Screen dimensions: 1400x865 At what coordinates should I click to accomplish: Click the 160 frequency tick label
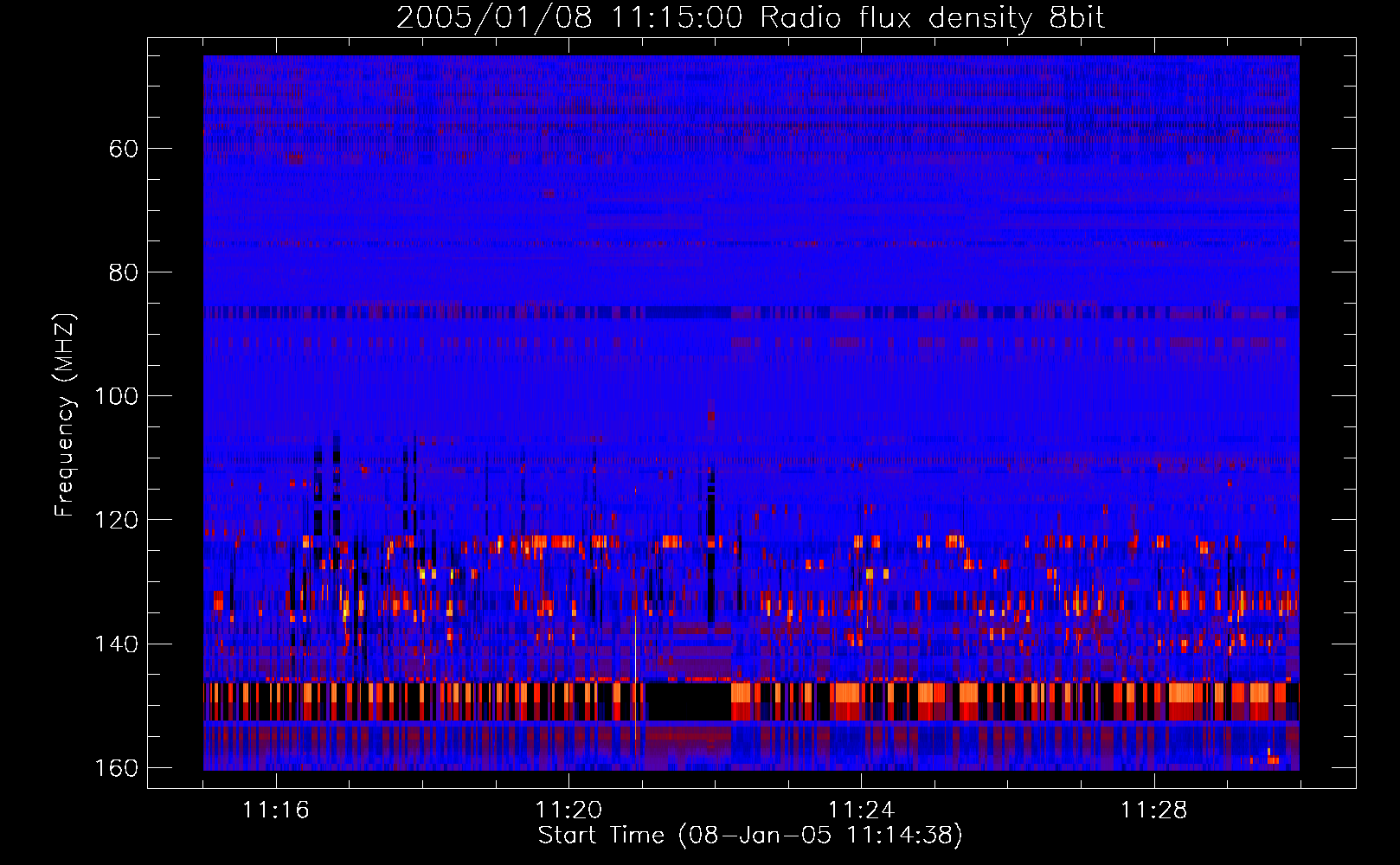pos(116,768)
